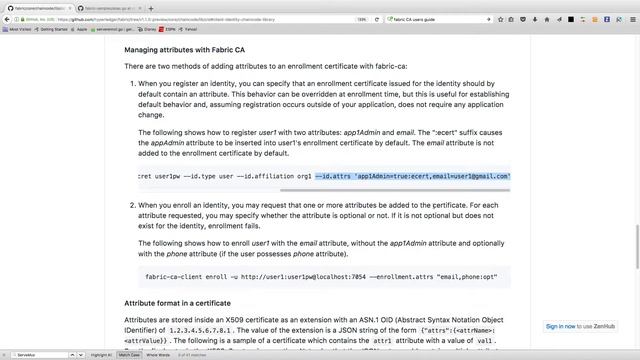This screenshot has height=360, width=640.
Task: Click the blue extension icon in toolbar
Action: (607, 20)
